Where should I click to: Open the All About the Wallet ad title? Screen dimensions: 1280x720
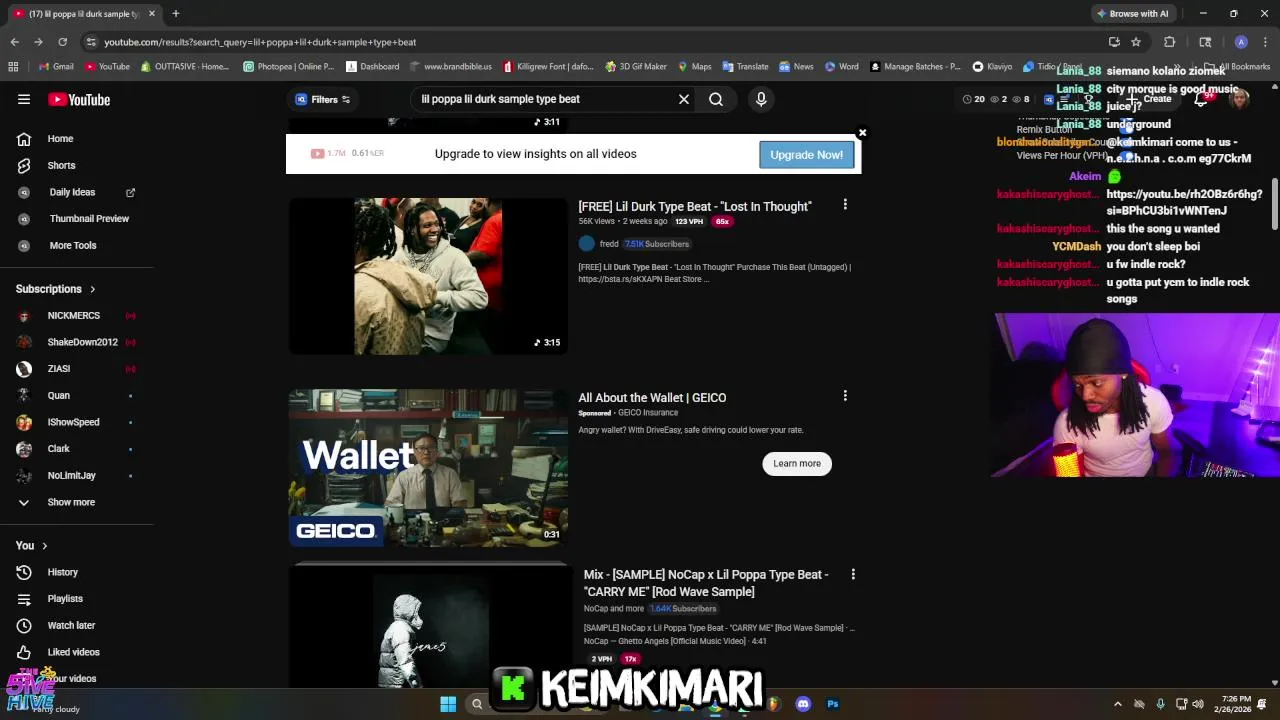coord(652,398)
